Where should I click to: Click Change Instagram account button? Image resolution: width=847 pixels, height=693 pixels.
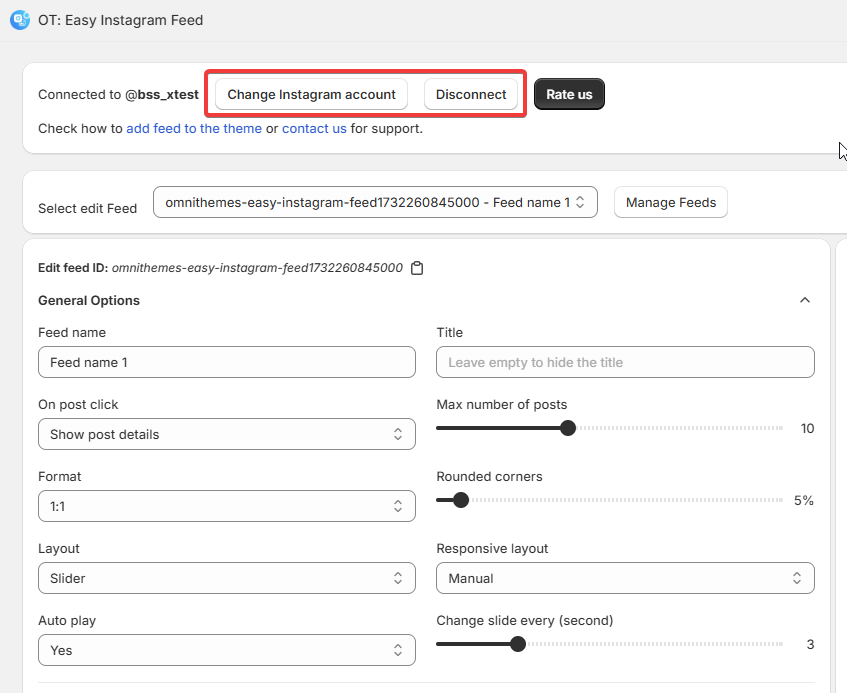point(311,94)
